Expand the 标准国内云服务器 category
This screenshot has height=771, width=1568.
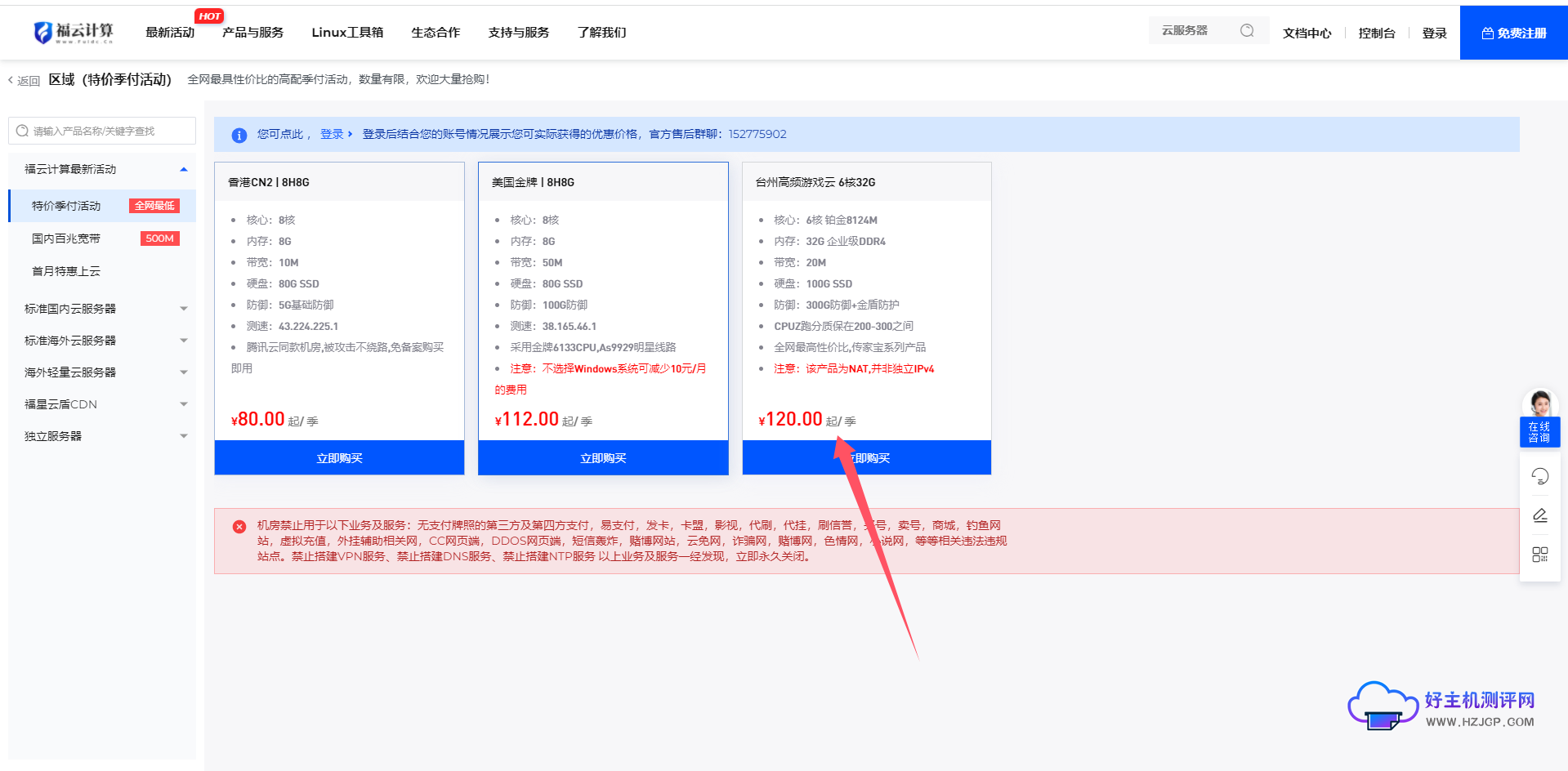(183, 308)
